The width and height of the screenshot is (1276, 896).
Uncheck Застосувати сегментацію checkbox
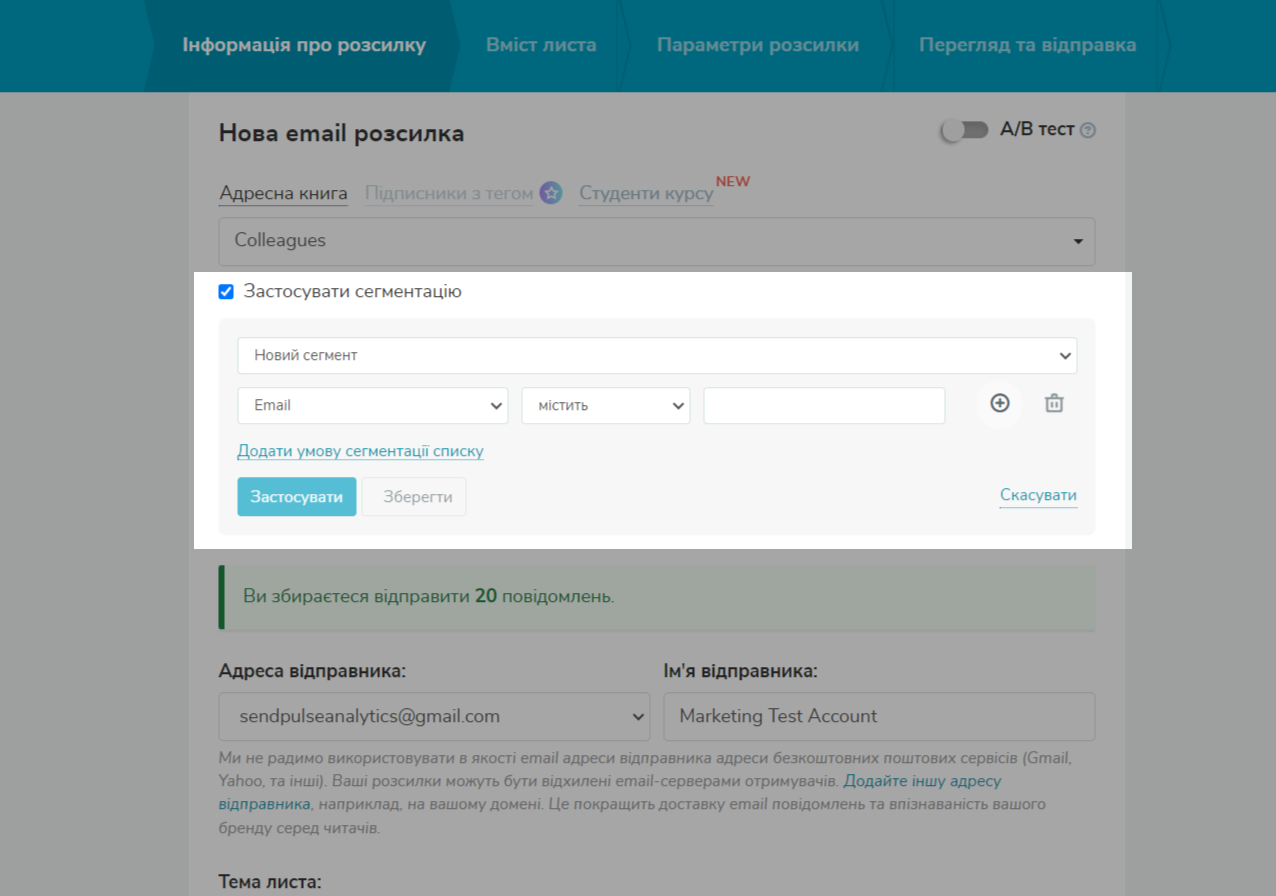pos(226,292)
